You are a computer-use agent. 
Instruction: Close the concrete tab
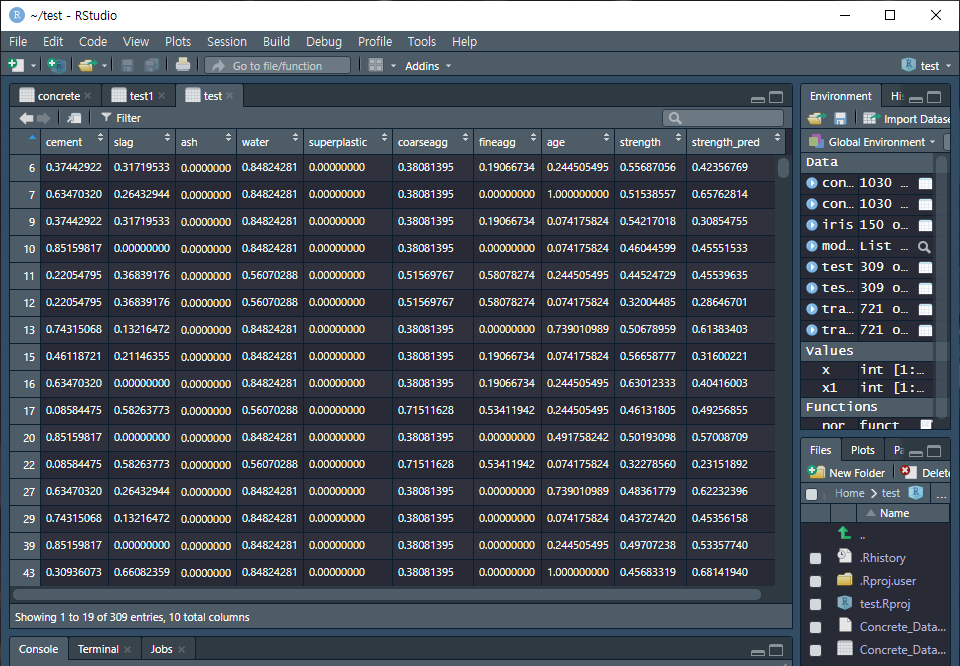coord(88,95)
